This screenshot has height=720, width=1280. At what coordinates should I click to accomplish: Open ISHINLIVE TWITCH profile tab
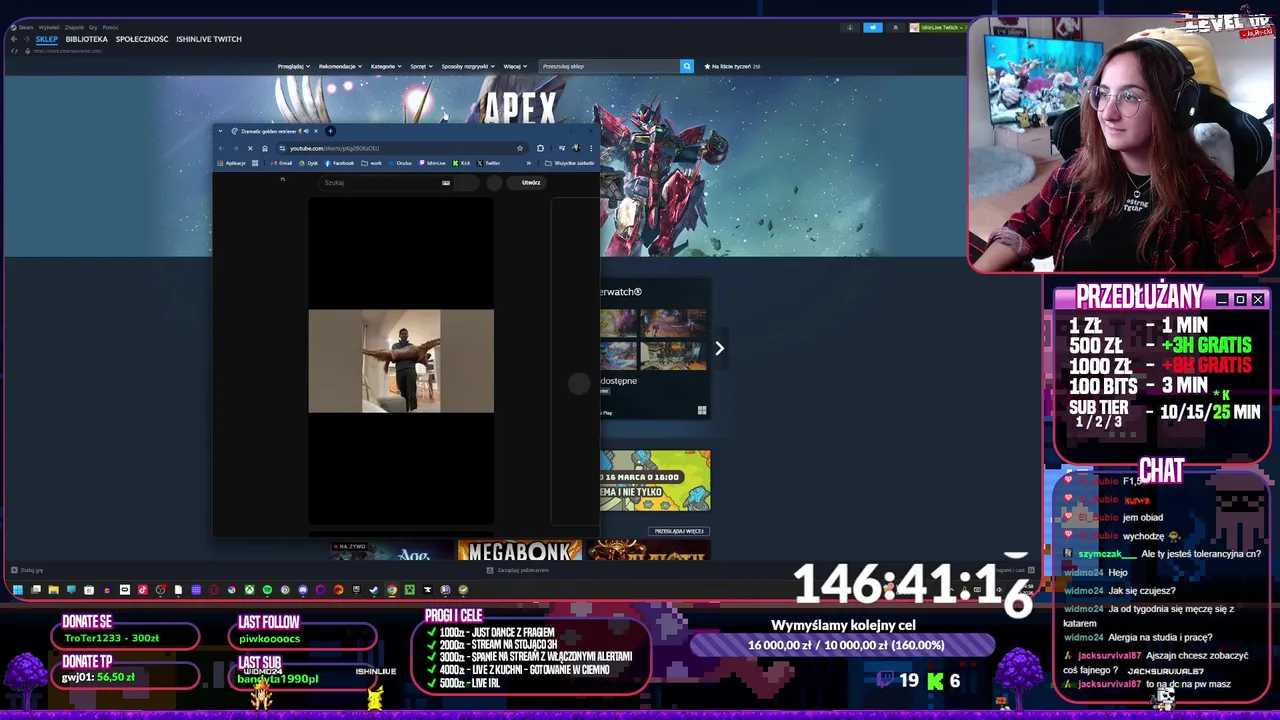(209, 39)
